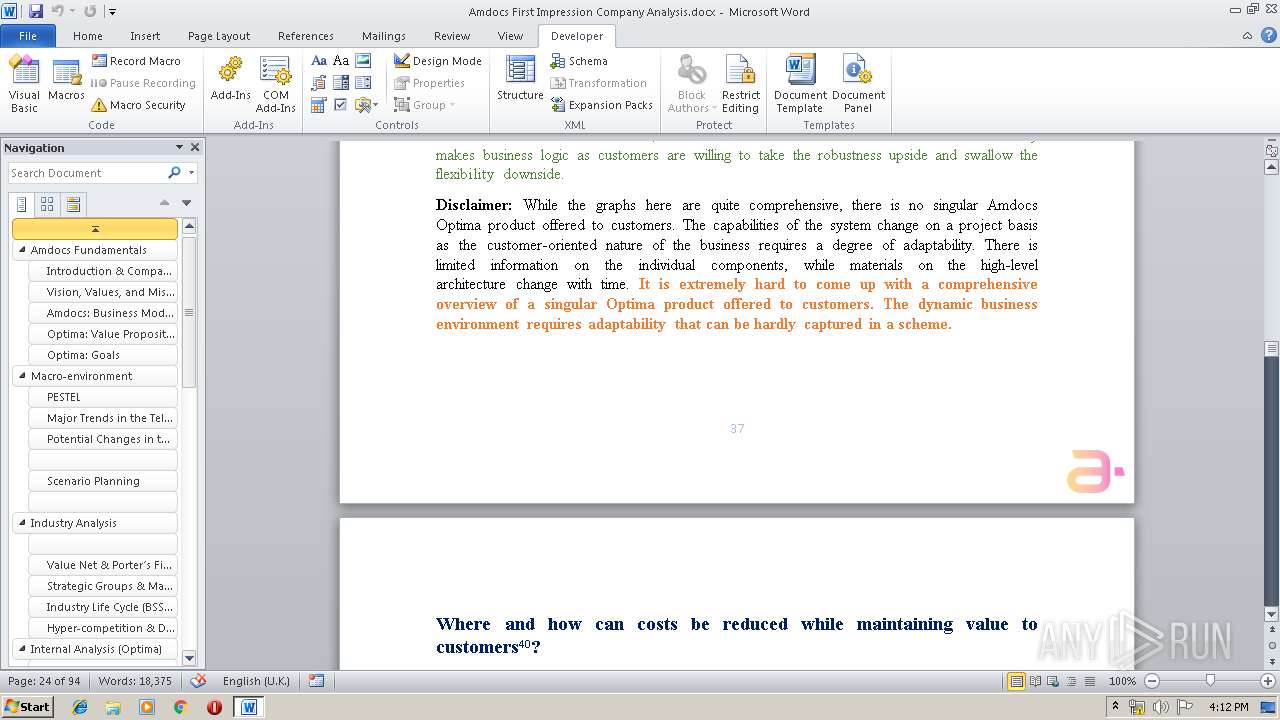Image resolution: width=1280 pixels, height=720 pixels.
Task: Open the Visual Basic editor
Action: tap(24, 84)
